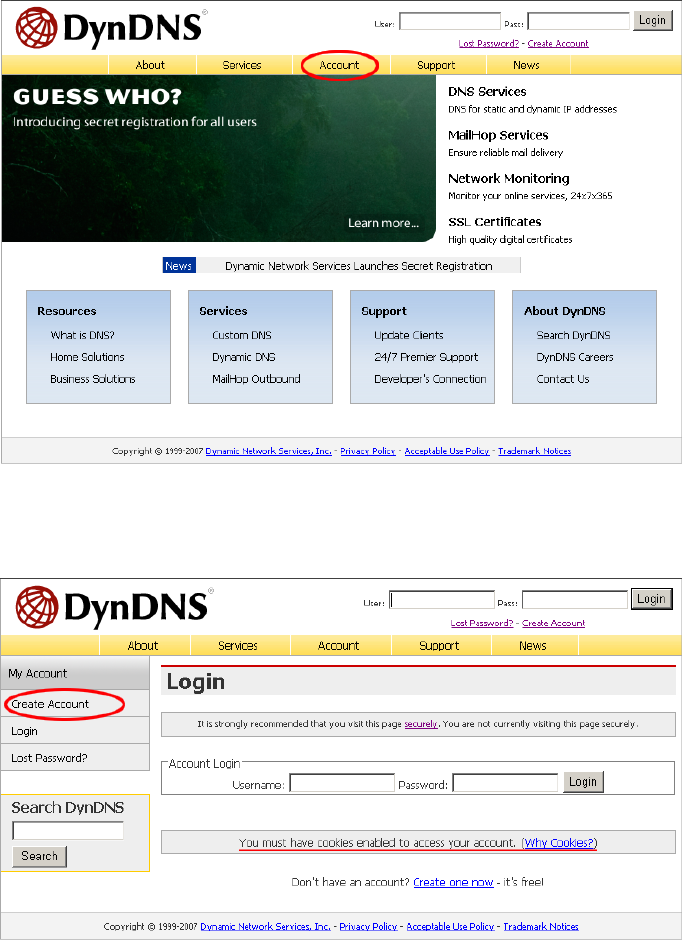Click the Login button in Account Login form

click(583, 782)
